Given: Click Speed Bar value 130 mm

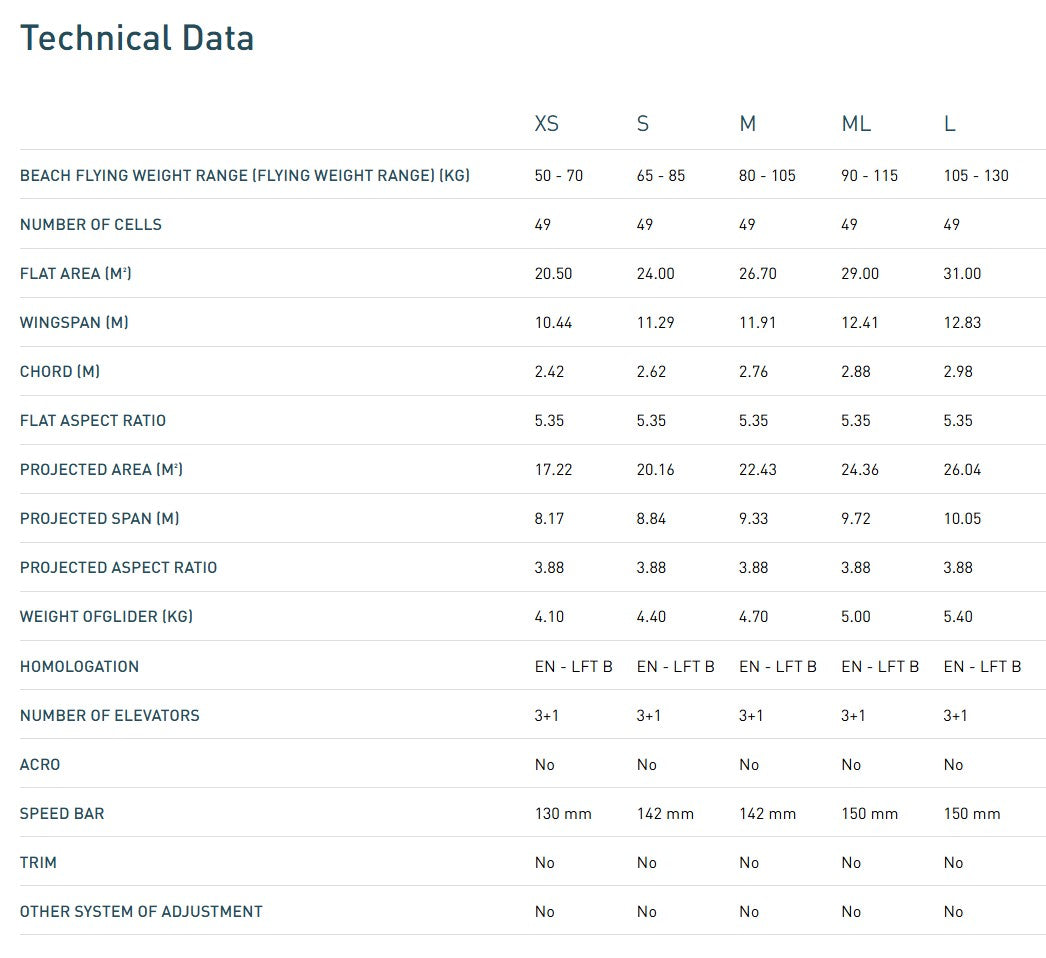Looking at the screenshot, I should click(x=563, y=814).
